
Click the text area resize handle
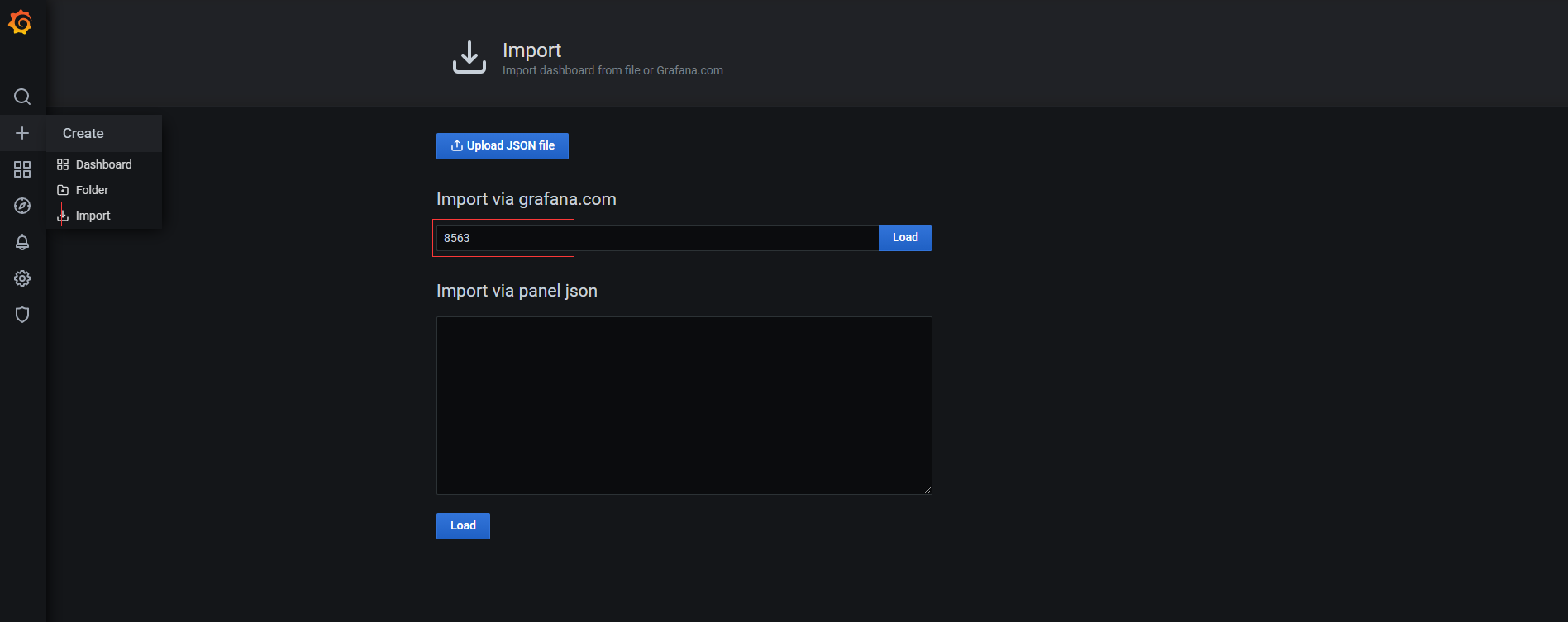pos(927,490)
